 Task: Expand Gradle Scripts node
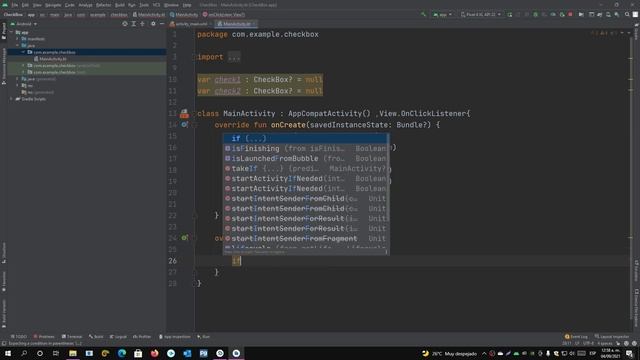coord(11,99)
